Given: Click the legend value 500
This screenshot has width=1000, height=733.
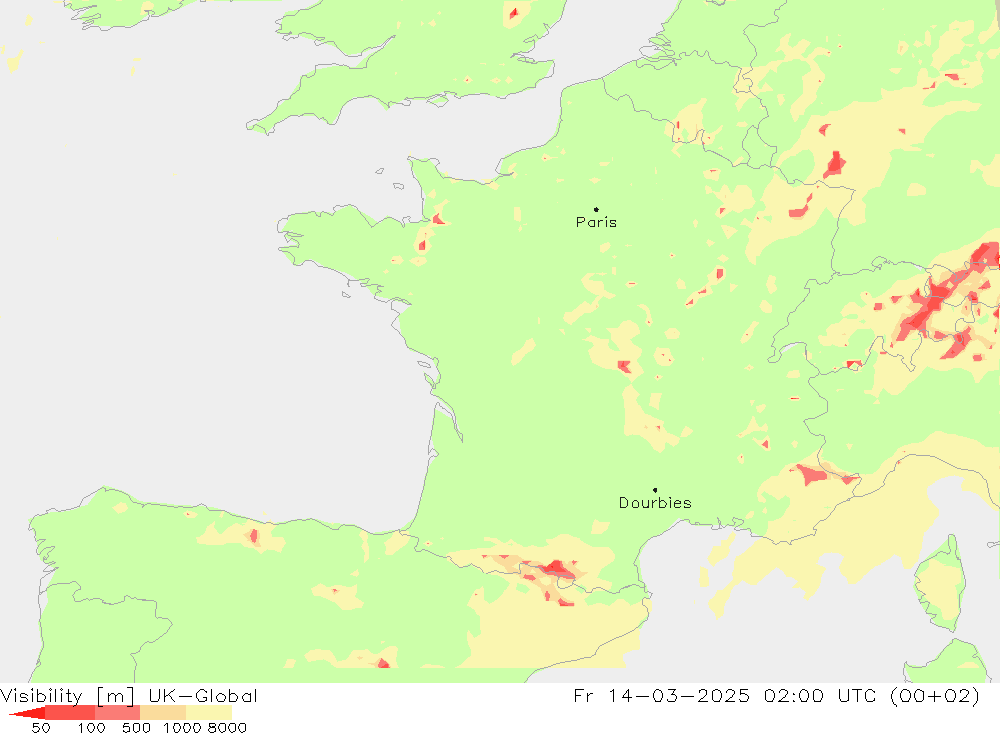Looking at the screenshot, I should (x=136, y=727).
